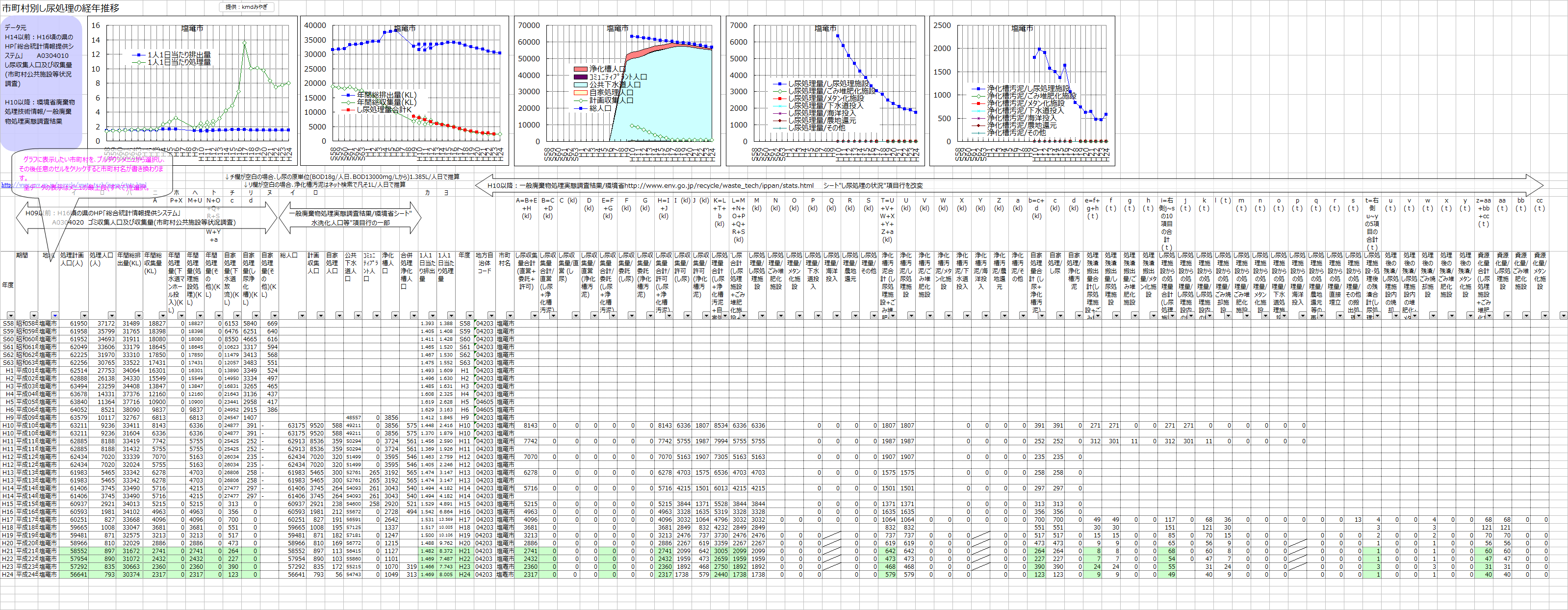
Task: Open the 公共下水道人口 filter dropdown
Action: 358,315
